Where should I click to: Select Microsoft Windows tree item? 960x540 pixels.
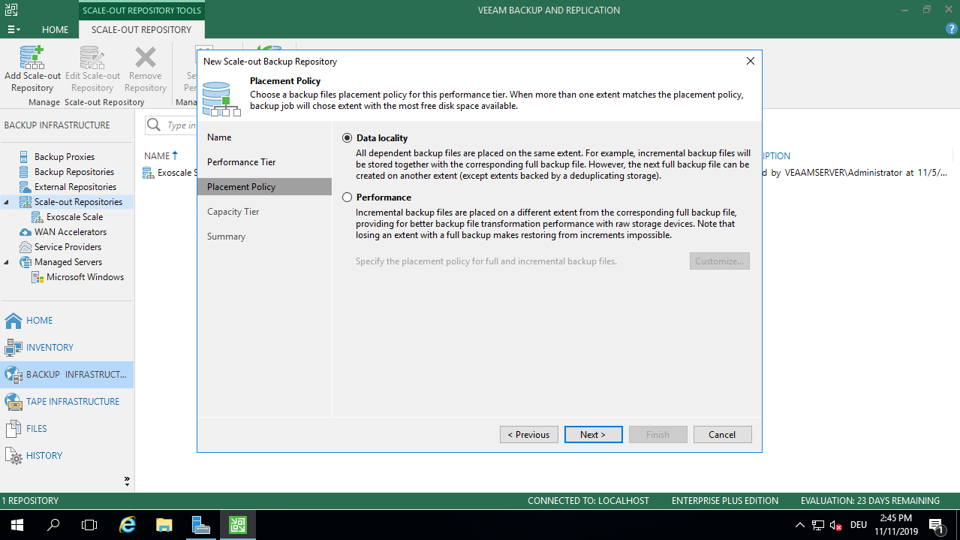pyautogui.click(x=85, y=277)
